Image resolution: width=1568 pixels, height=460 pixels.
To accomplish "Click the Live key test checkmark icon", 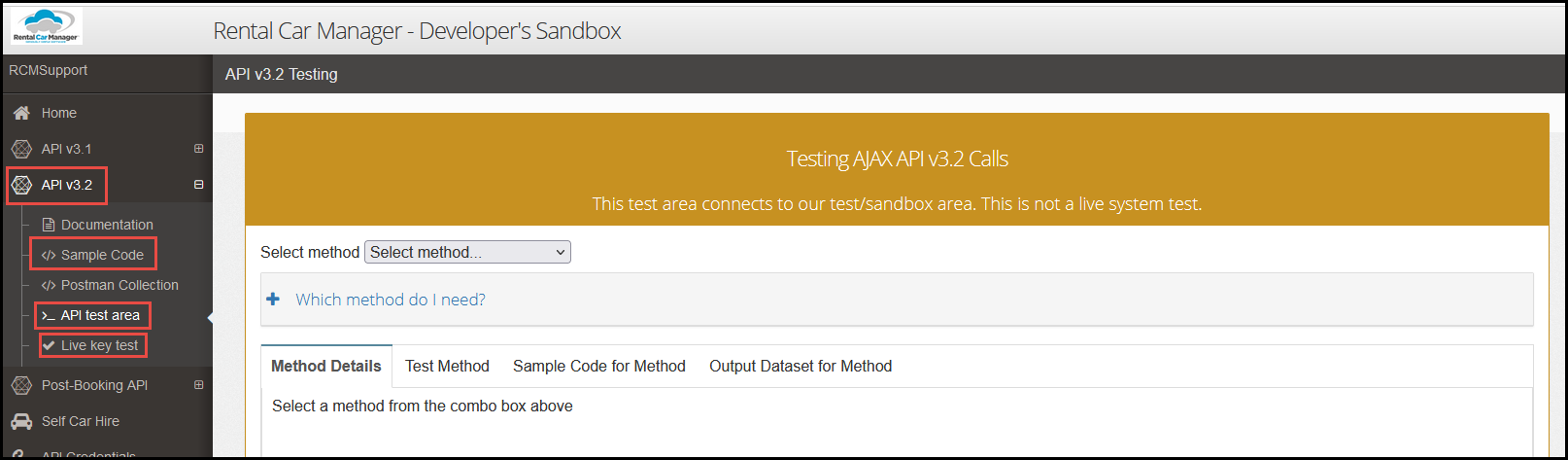I will point(49,345).
